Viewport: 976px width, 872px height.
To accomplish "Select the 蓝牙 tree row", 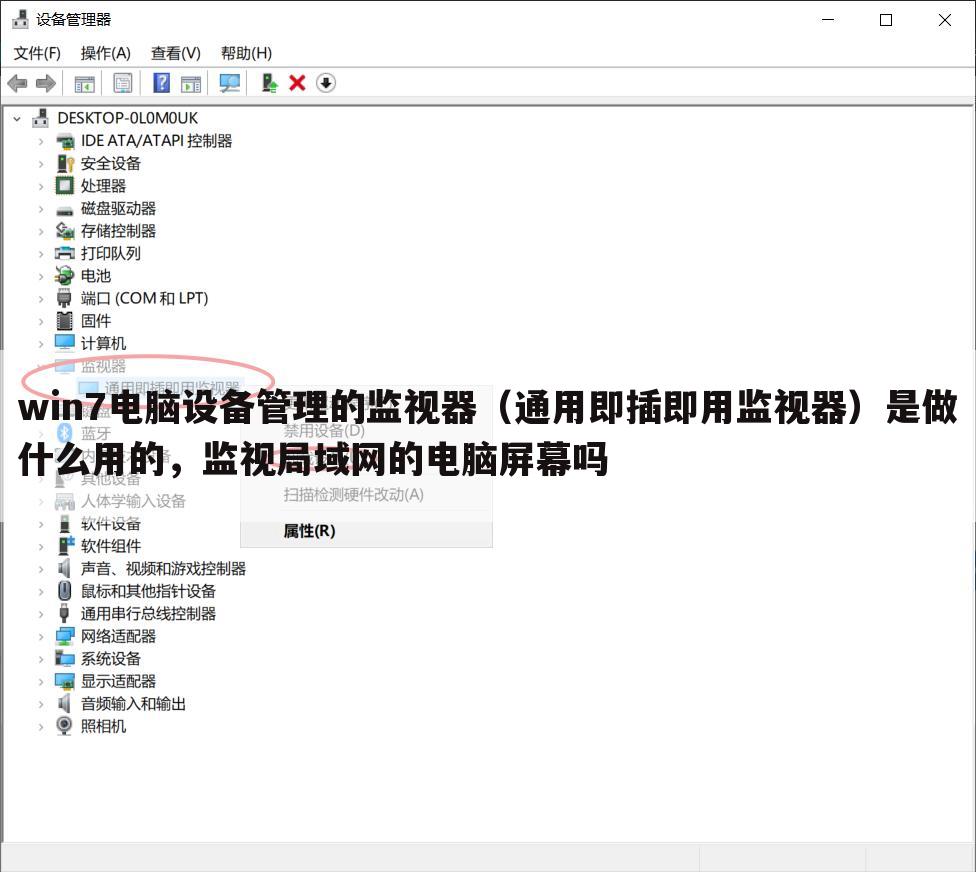I will pyautogui.click(x=96, y=433).
